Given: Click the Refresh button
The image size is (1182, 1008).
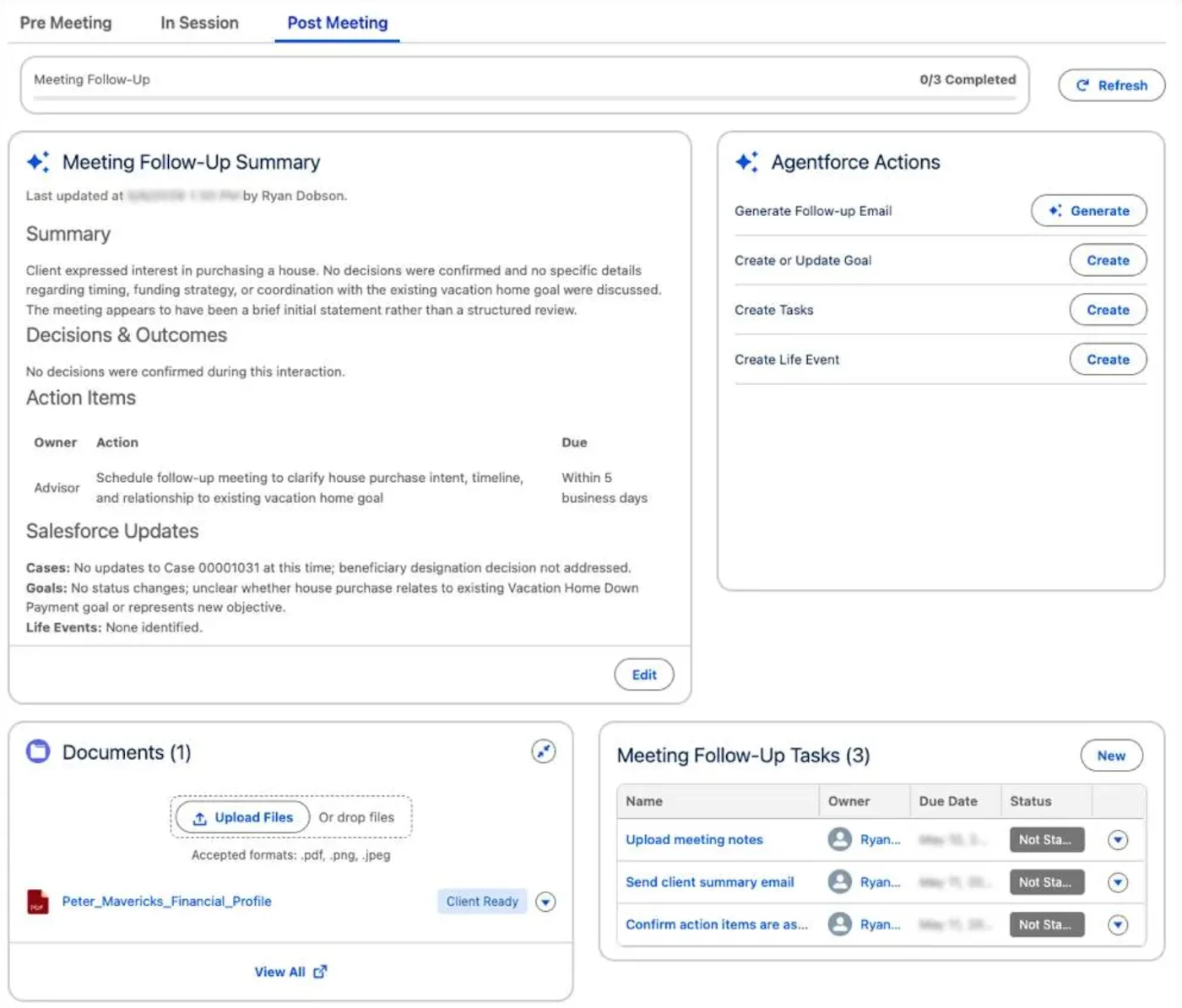Looking at the screenshot, I should [x=1112, y=85].
